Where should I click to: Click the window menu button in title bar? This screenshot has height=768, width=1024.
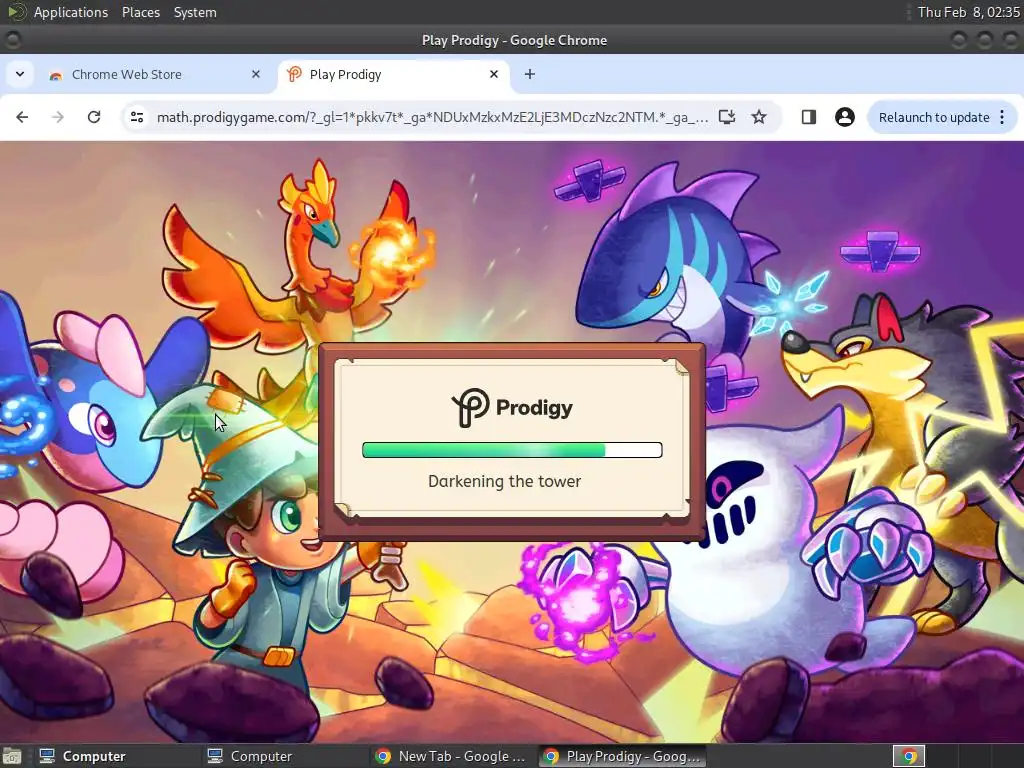[x=12, y=40]
